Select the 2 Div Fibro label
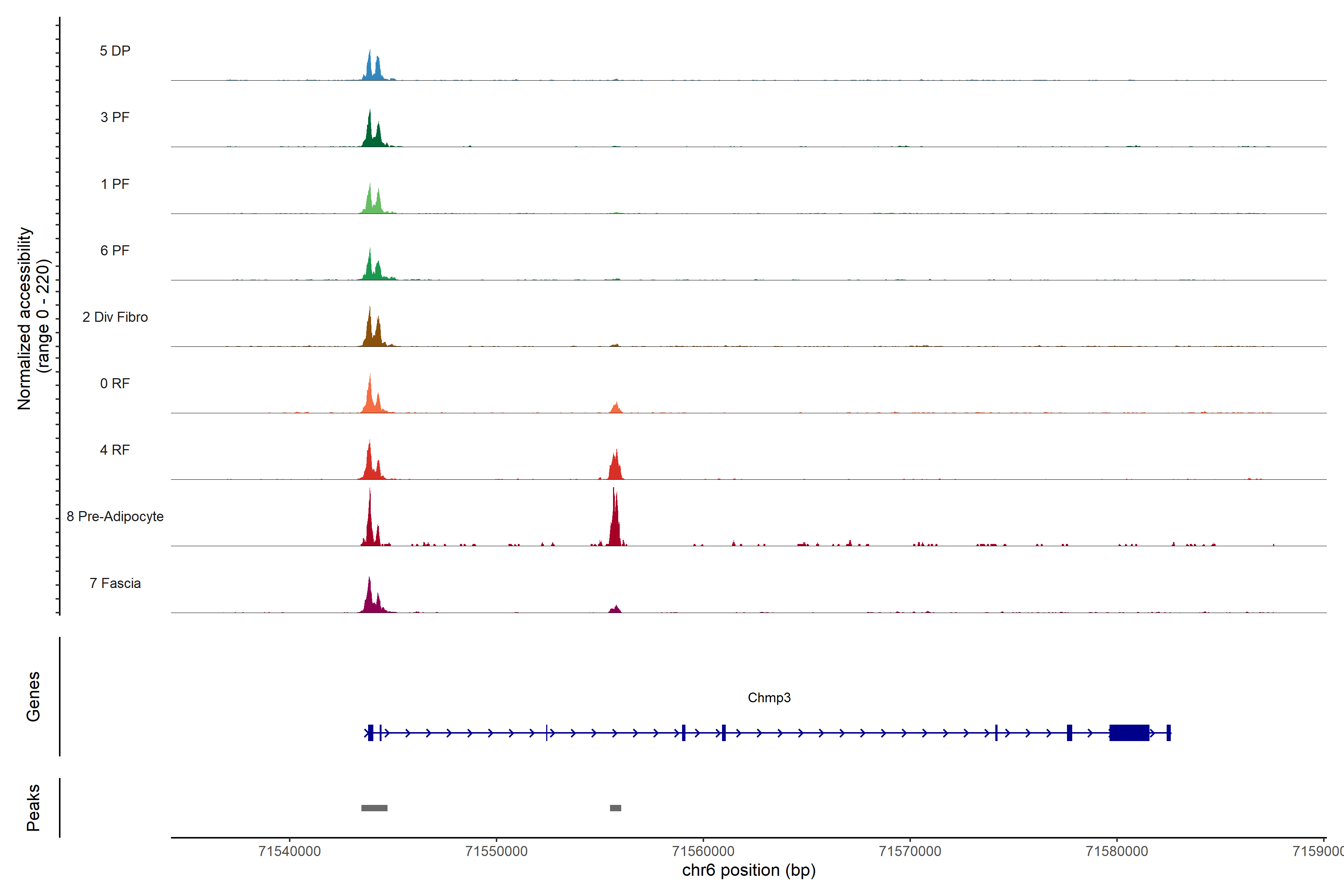This screenshot has height=896, width=1344. pos(115,317)
